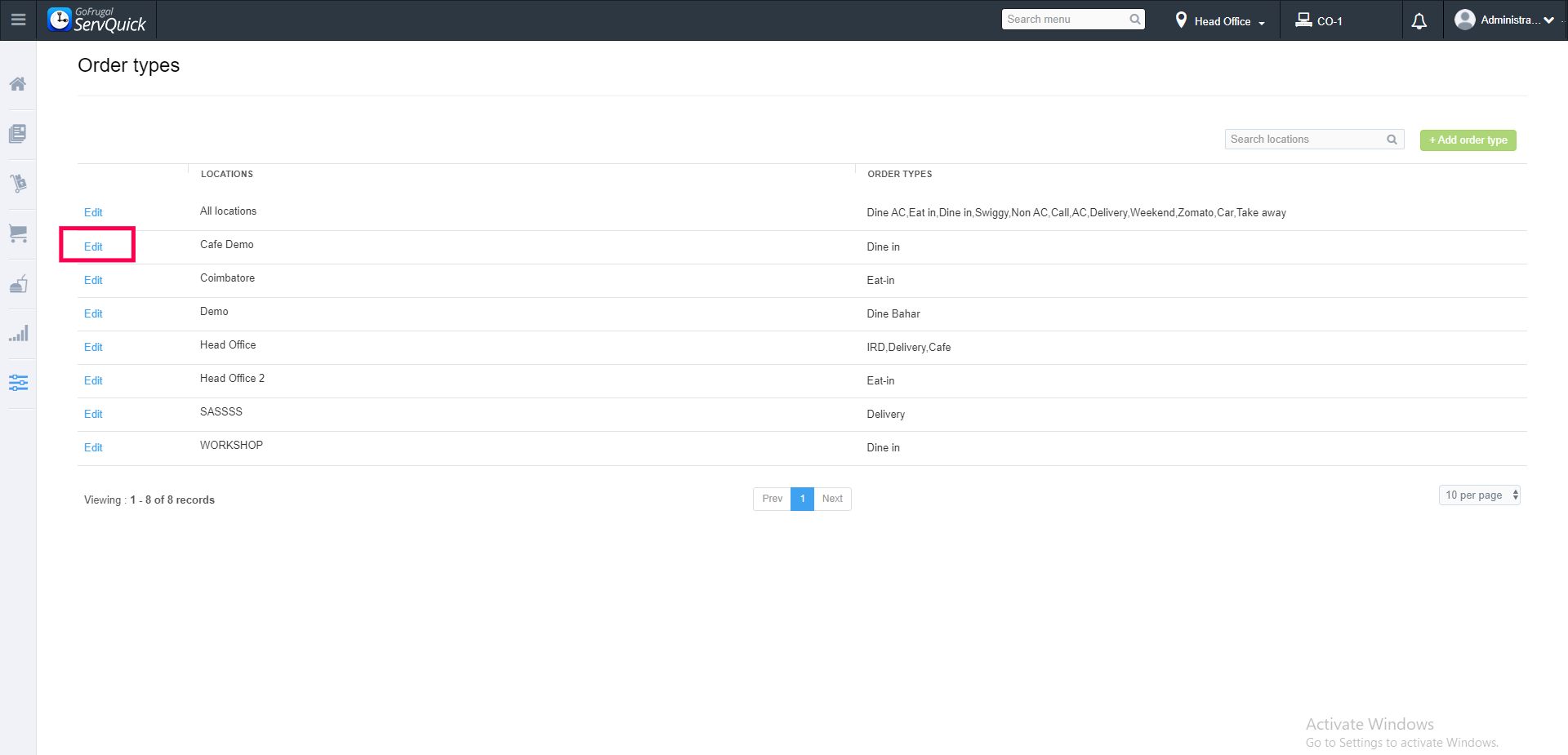The height and width of the screenshot is (755, 1568).
Task: Edit the SASSSS row
Action: 93,414
